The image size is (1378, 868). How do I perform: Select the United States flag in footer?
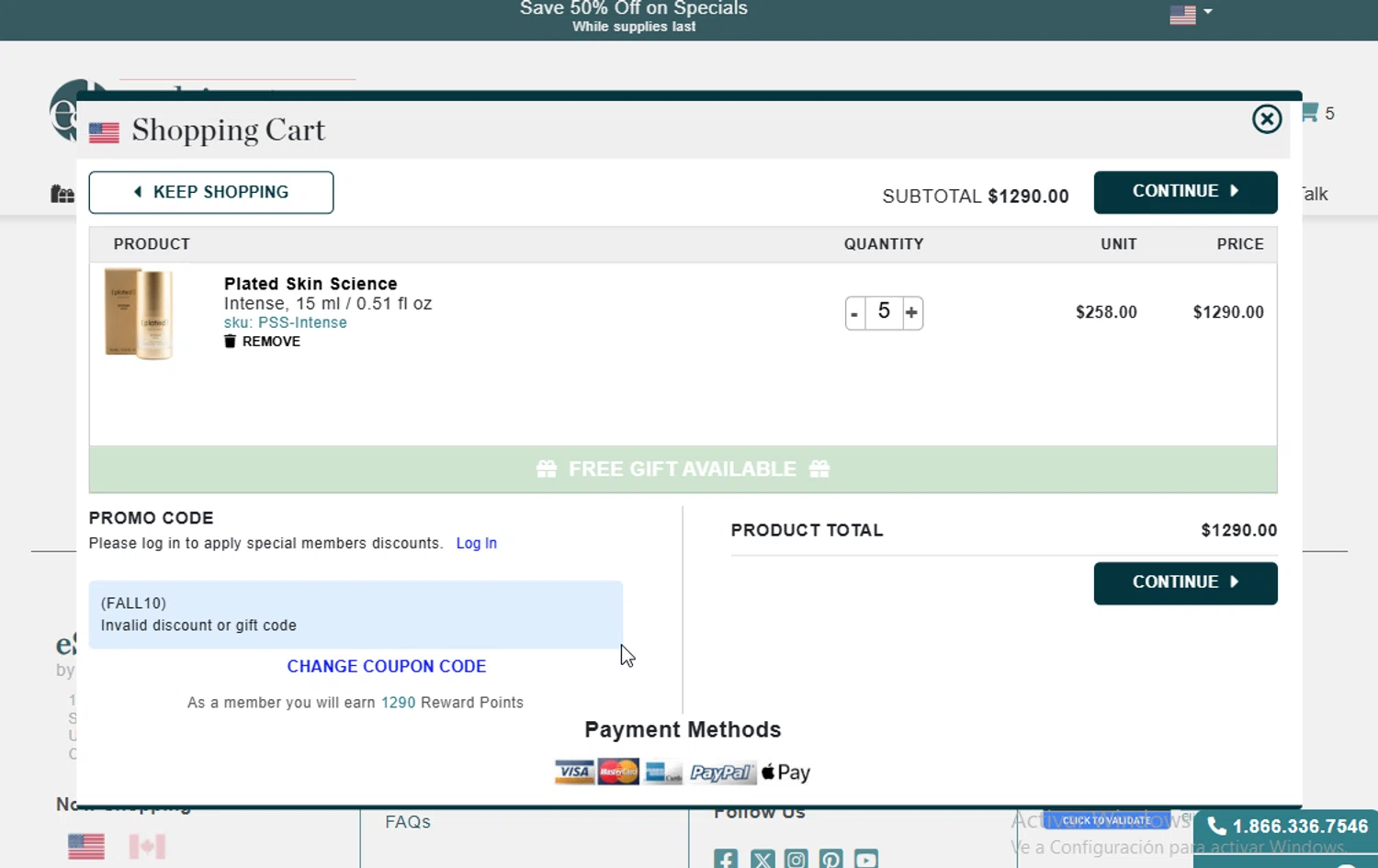point(86,846)
